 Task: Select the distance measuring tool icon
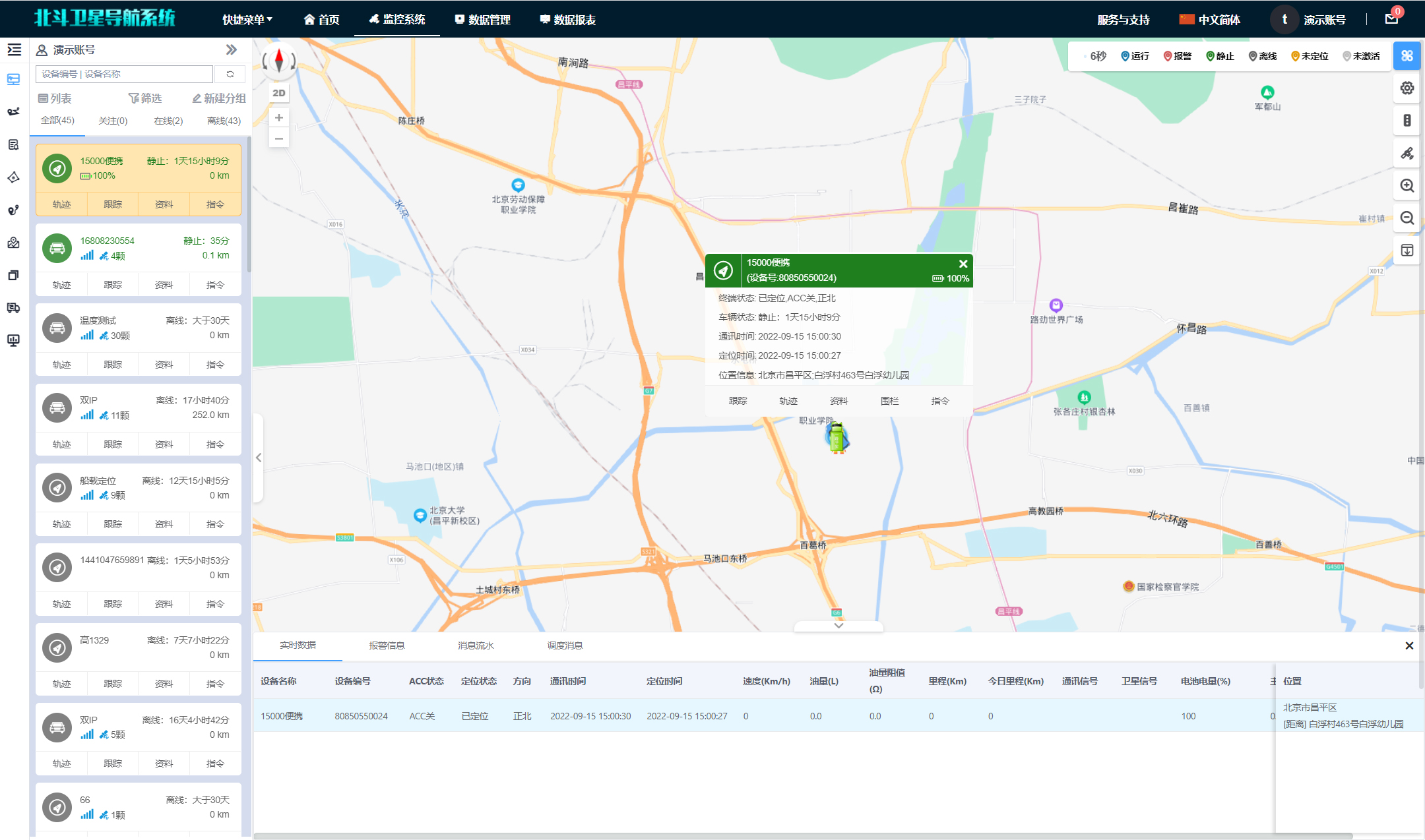point(1407,153)
